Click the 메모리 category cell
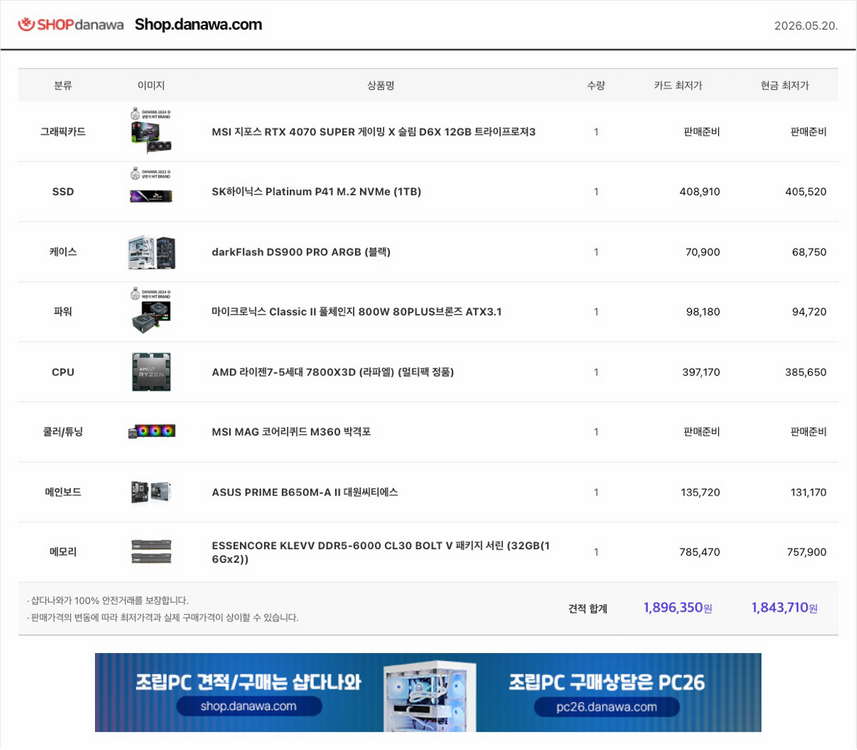 point(63,552)
